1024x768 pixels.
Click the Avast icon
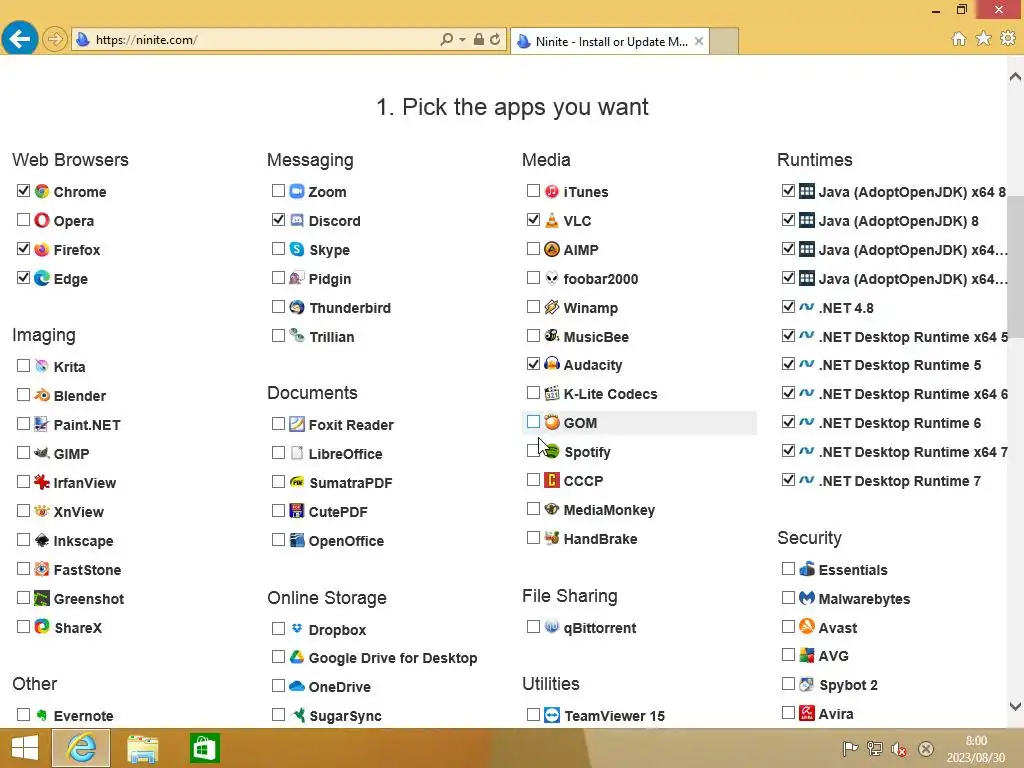click(x=807, y=627)
